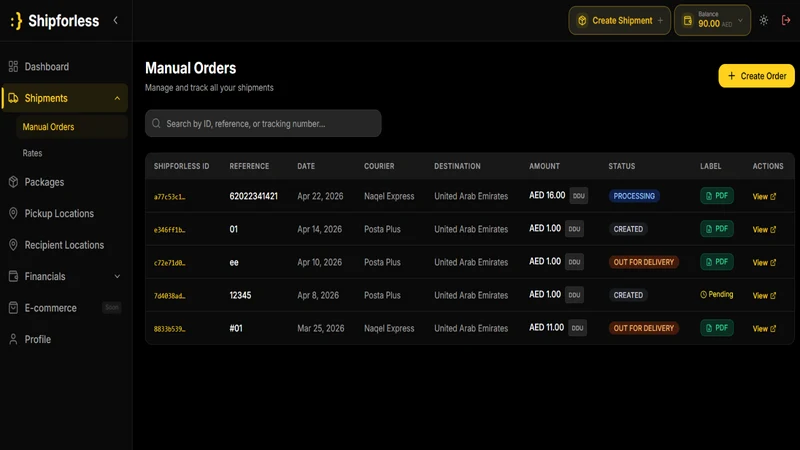This screenshot has width=800, height=450.
Task: Click the logout icon
Action: tap(786, 20)
